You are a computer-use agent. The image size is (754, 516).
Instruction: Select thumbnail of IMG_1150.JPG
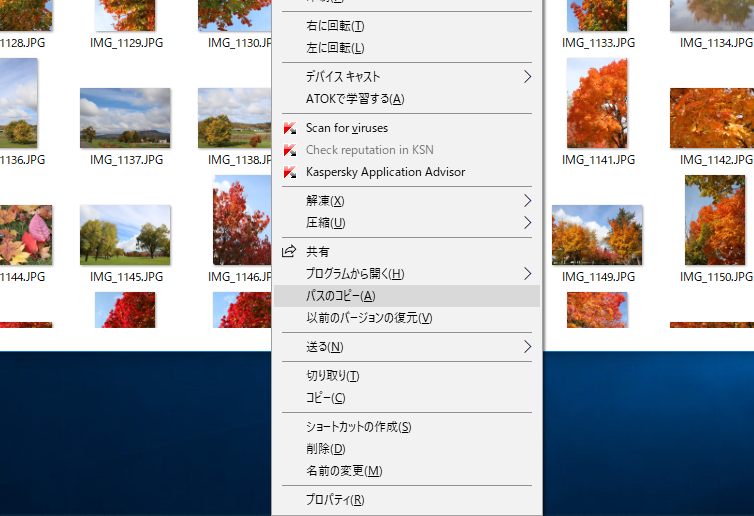point(715,220)
